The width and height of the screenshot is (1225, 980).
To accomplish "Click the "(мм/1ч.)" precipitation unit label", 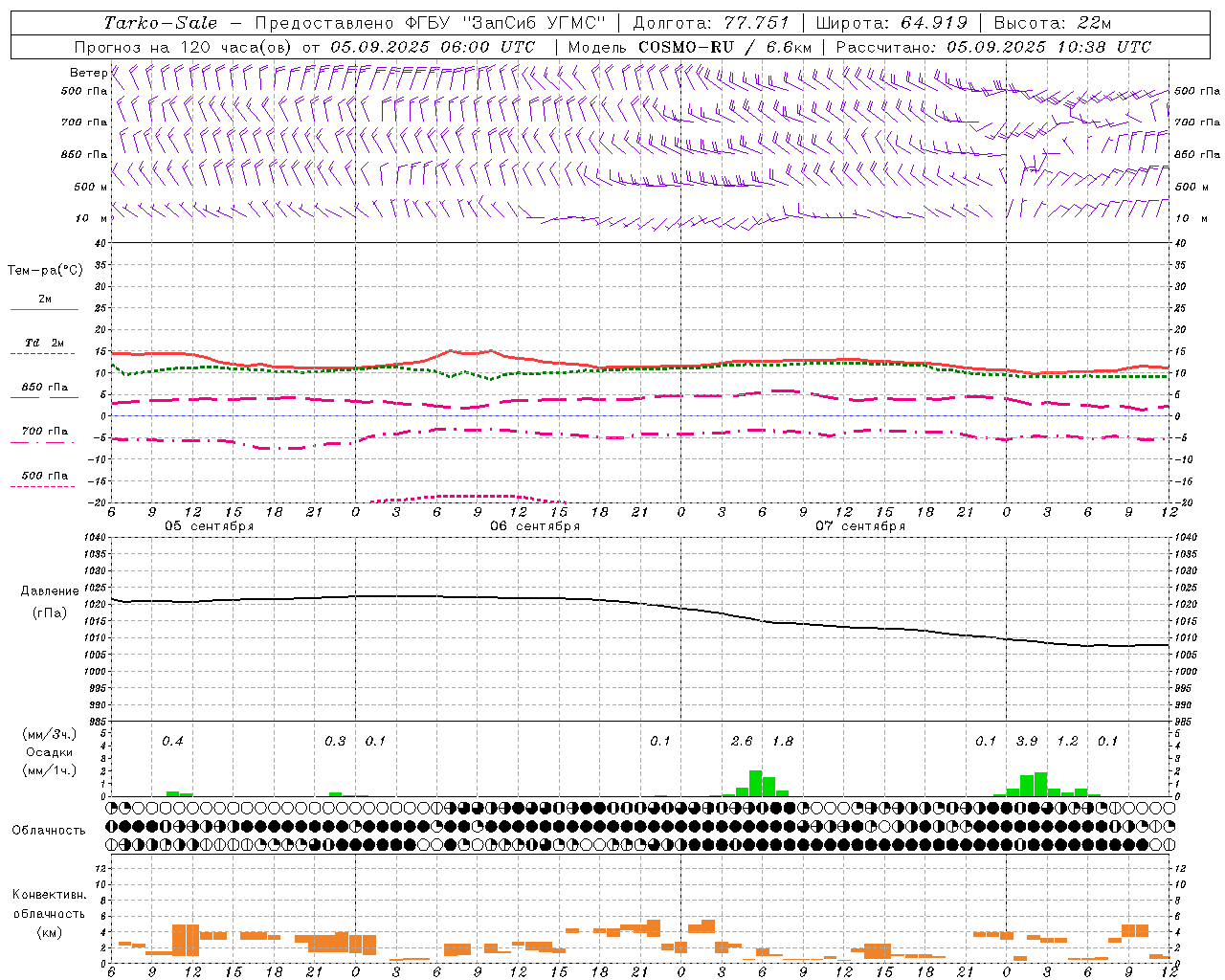I will pyautogui.click(x=49, y=770).
